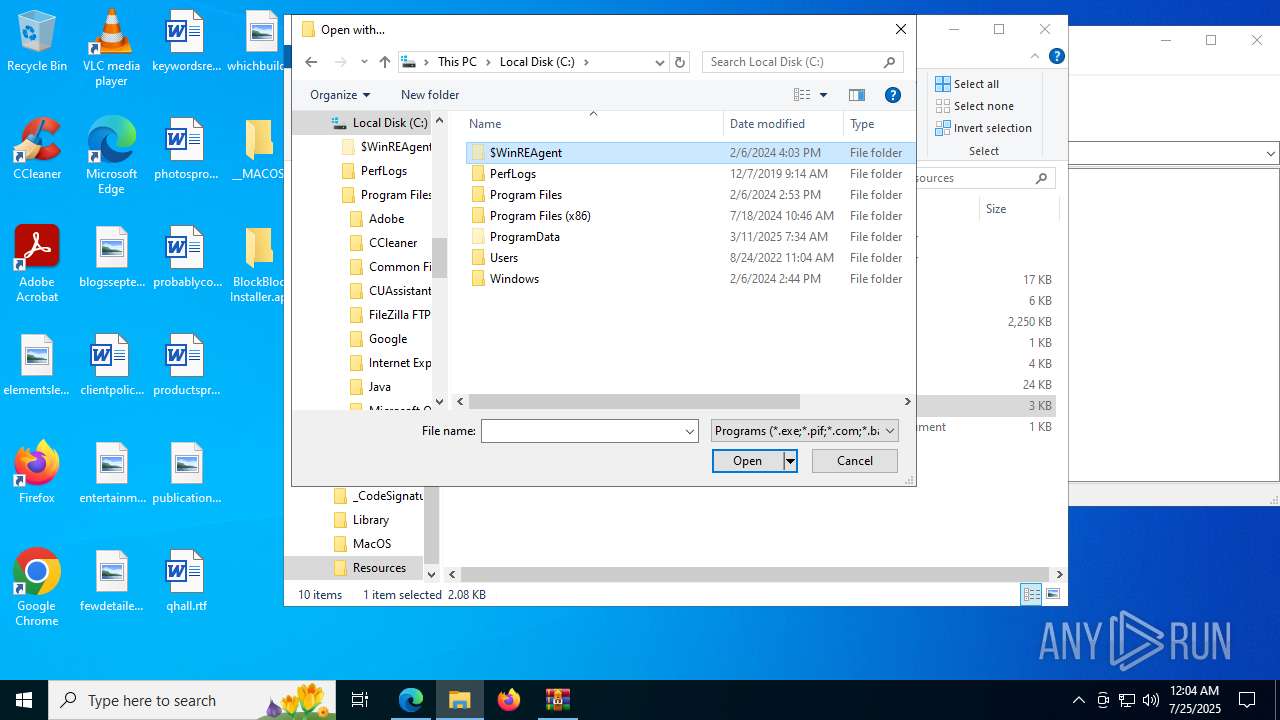Sort by the Name column header
This screenshot has height=720, width=1280.
[x=593, y=124]
